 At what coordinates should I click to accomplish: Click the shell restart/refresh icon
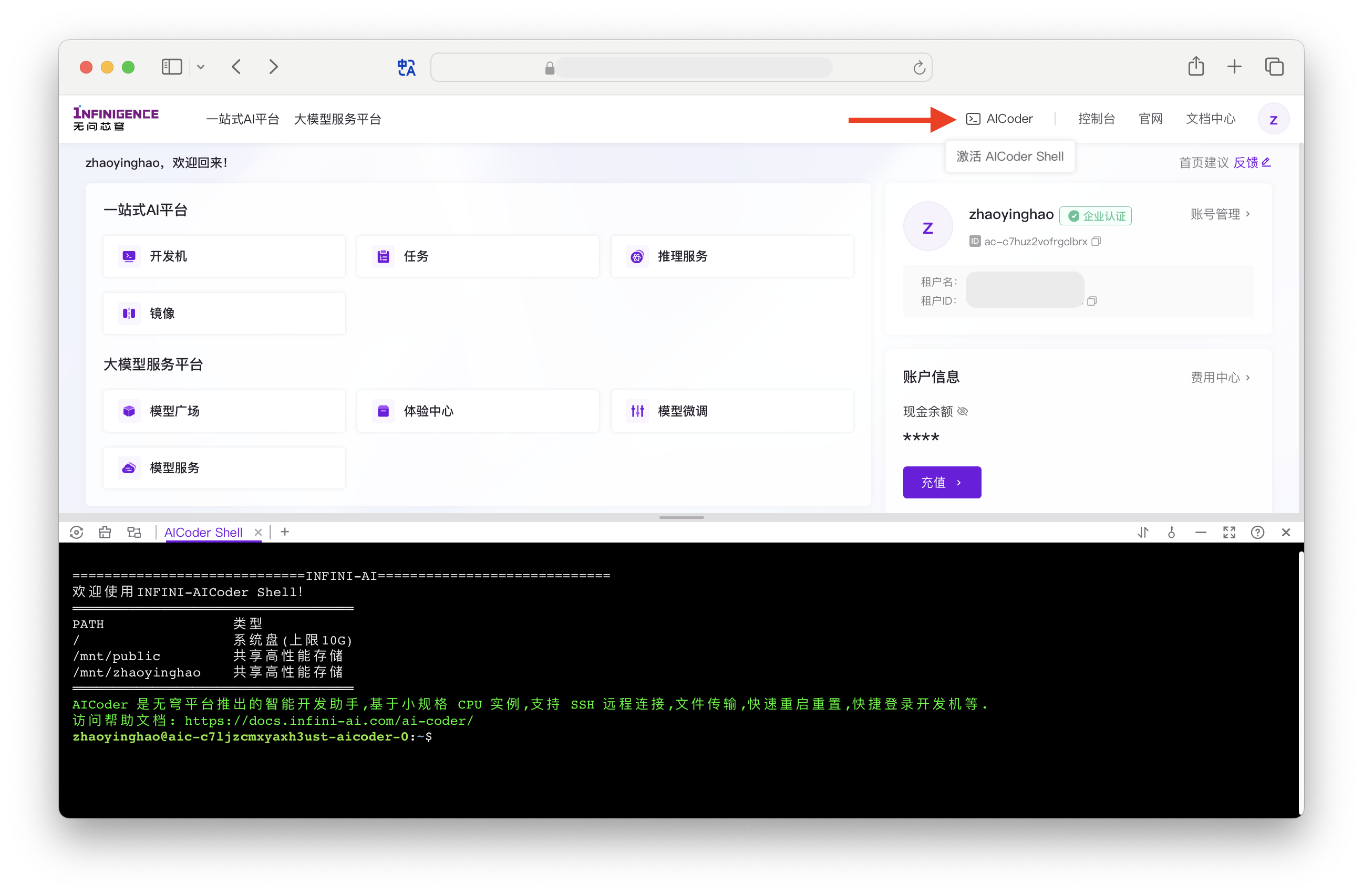(x=76, y=533)
